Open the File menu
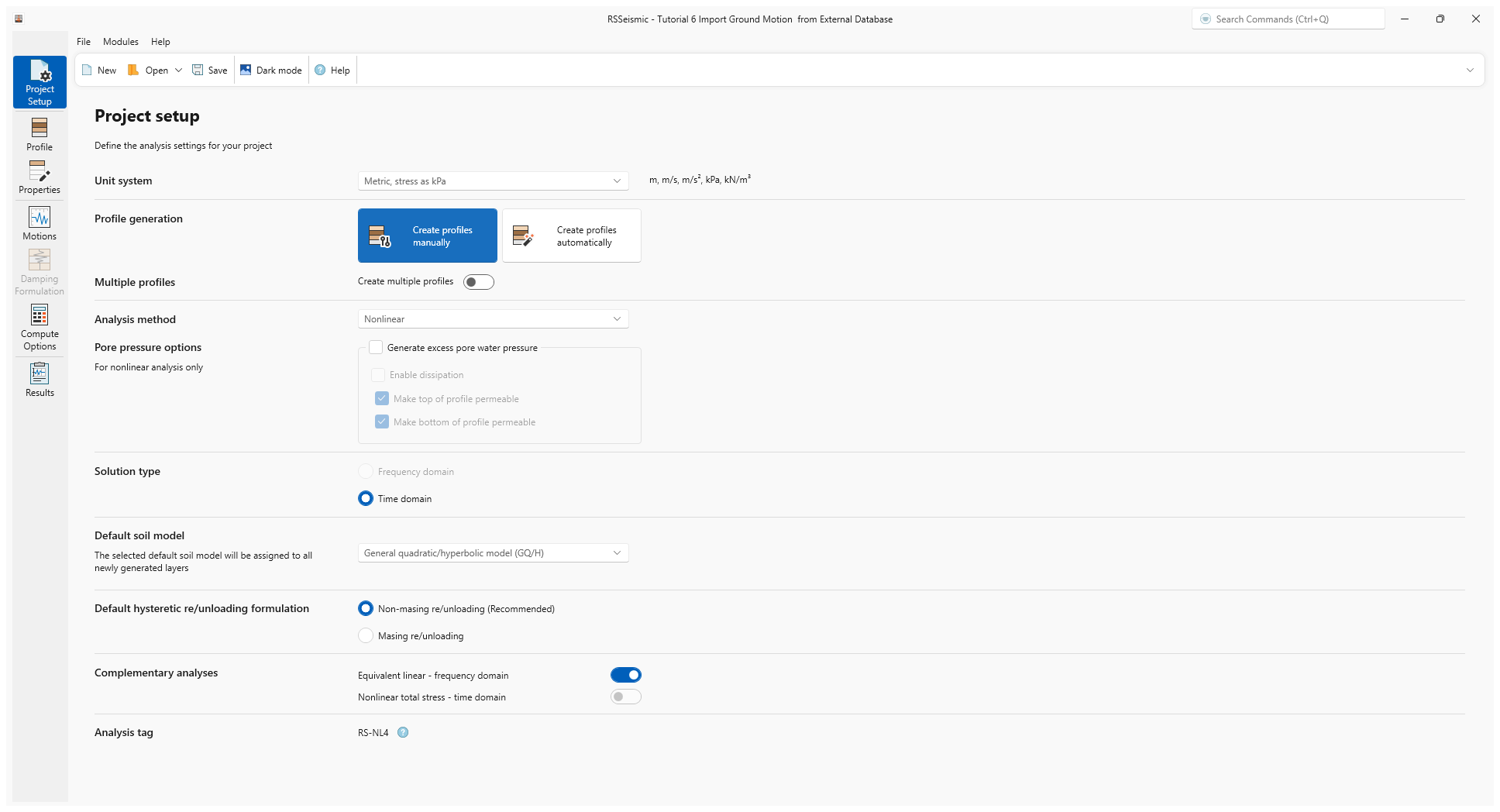Viewport: 1500px width, 812px height. 84,42
